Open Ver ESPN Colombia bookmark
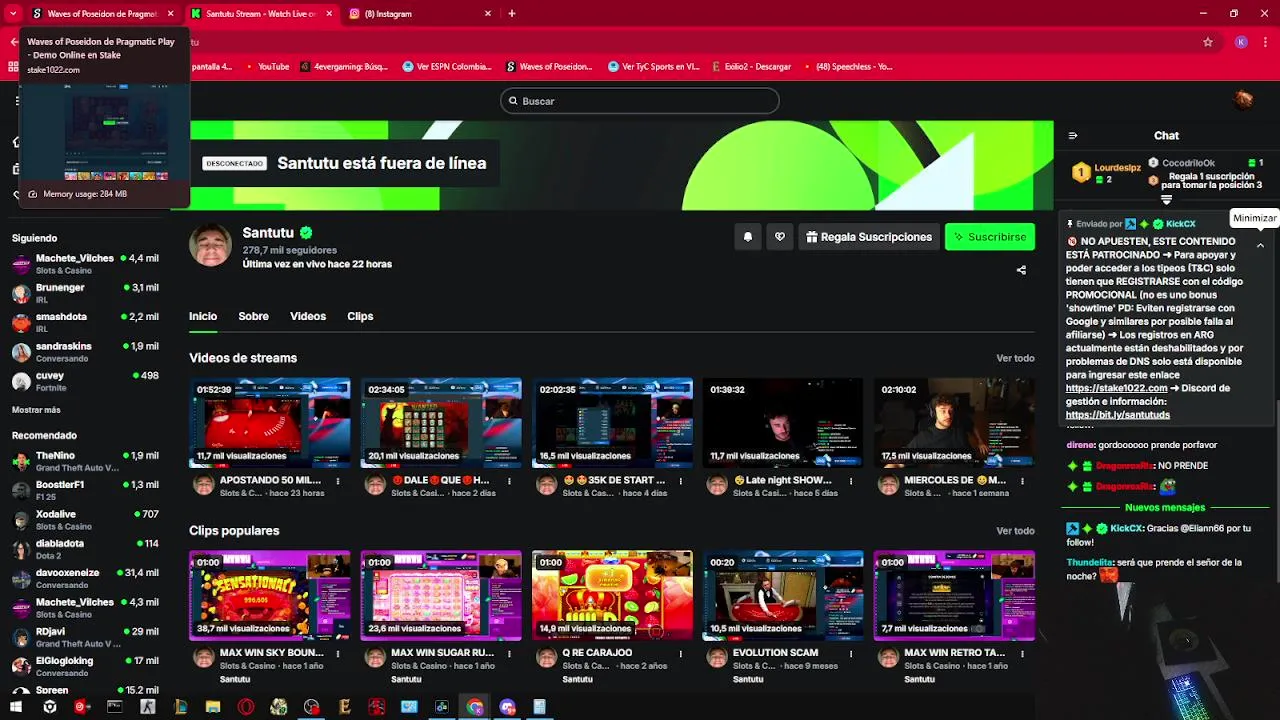This screenshot has height=720, width=1280. coord(447,67)
